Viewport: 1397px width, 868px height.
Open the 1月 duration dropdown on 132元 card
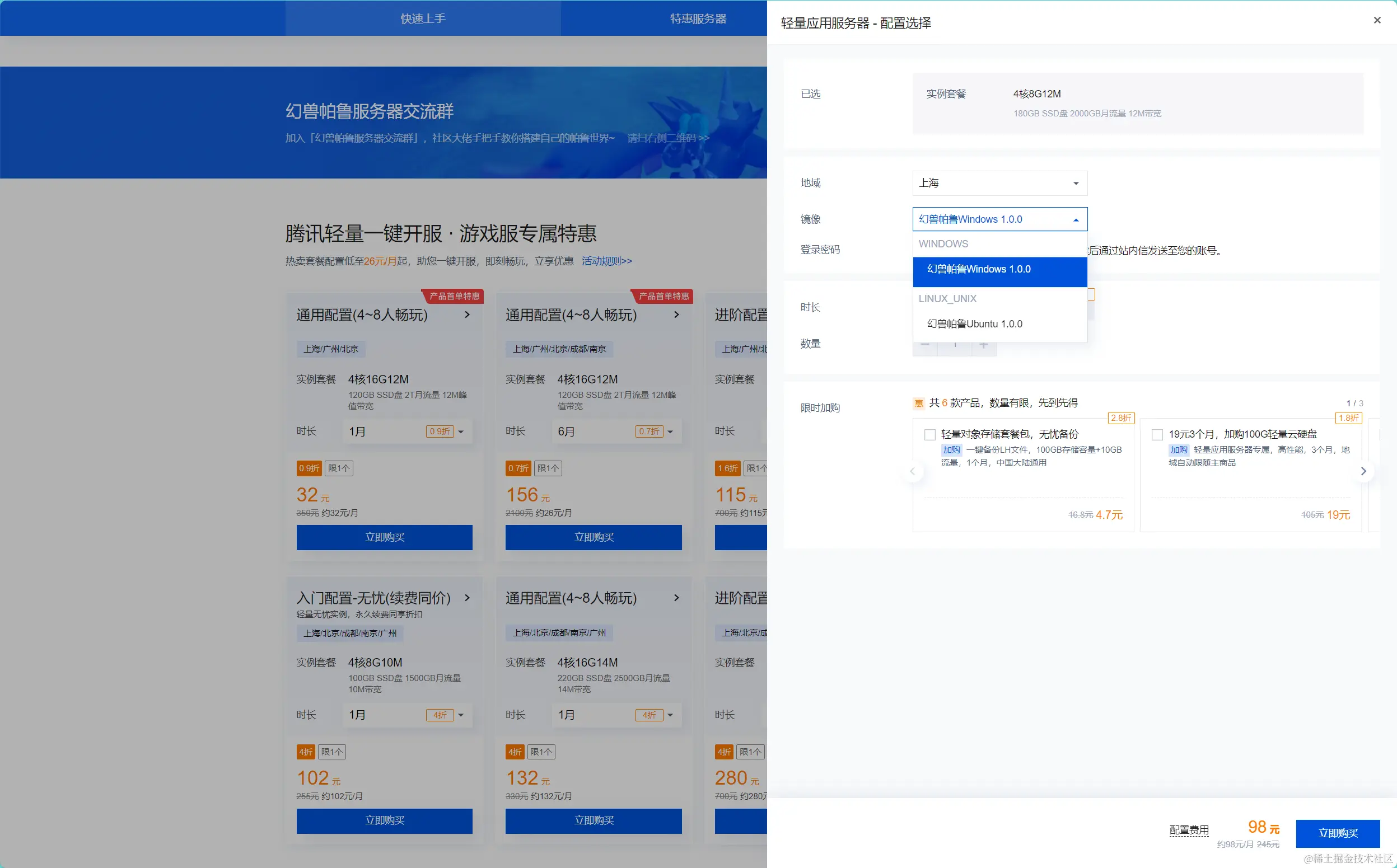[616, 715]
